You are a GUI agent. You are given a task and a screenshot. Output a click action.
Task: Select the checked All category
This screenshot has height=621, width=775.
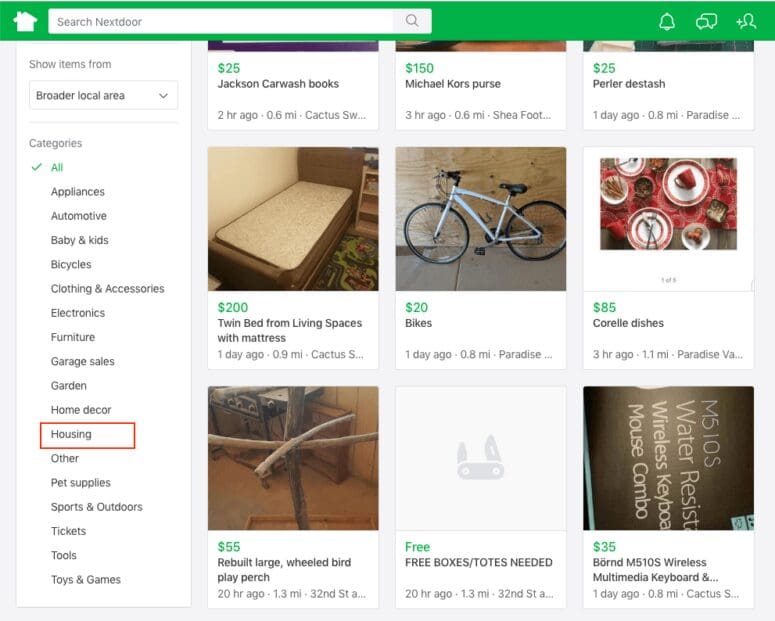point(57,168)
